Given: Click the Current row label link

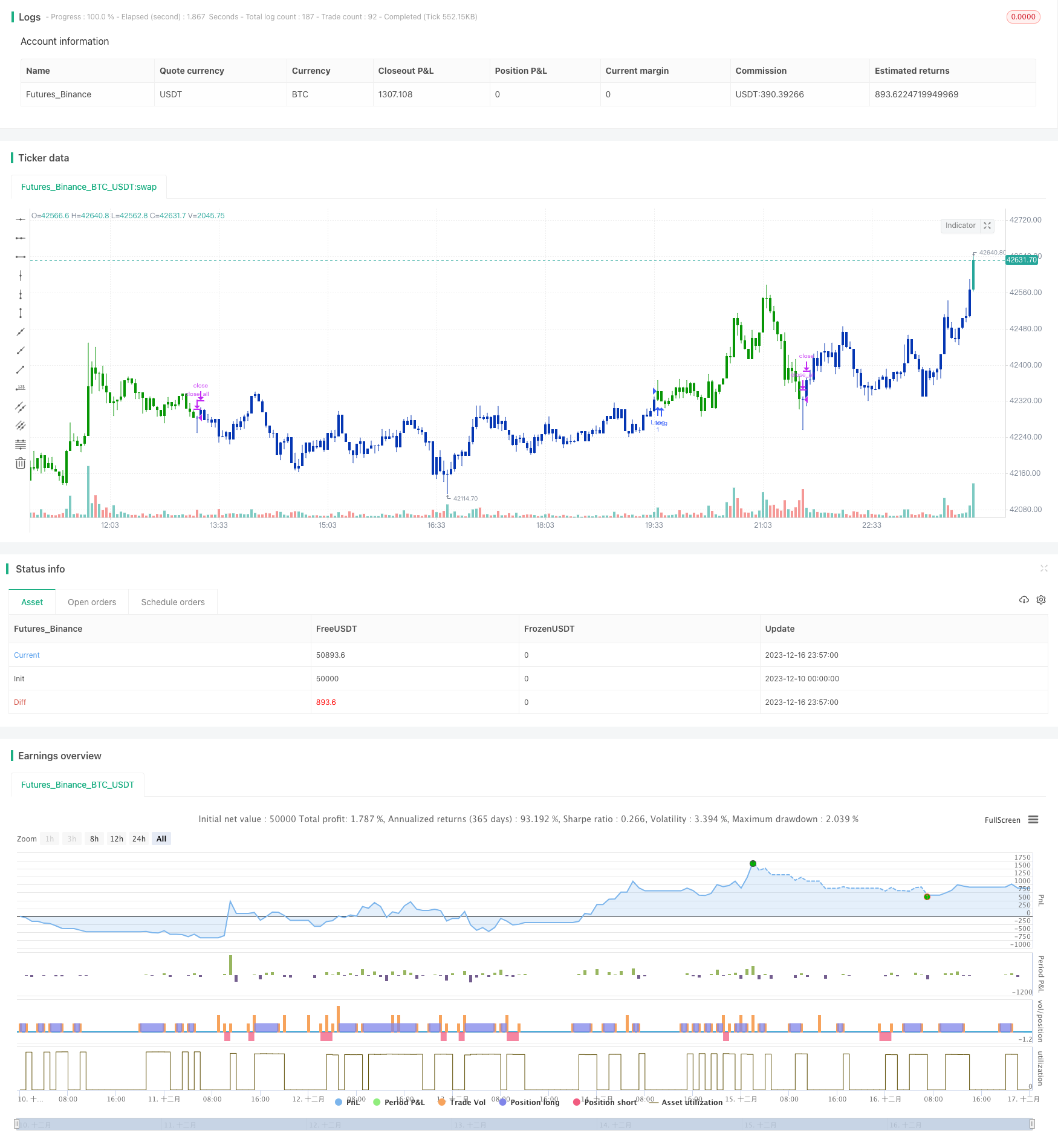Looking at the screenshot, I should point(27,655).
